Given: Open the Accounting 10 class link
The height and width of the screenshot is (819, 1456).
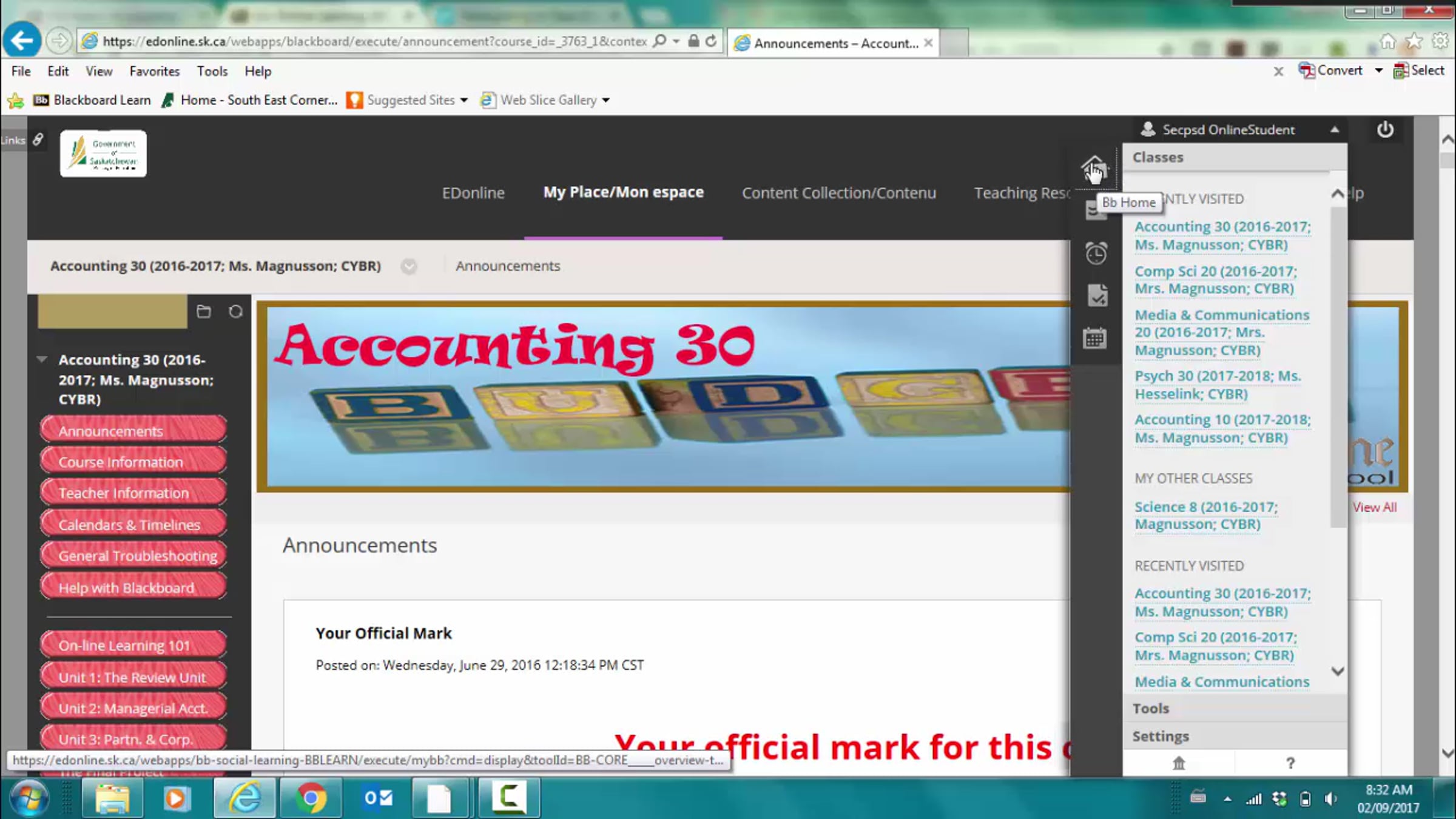Looking at the screenshot, I should 1222,428.
